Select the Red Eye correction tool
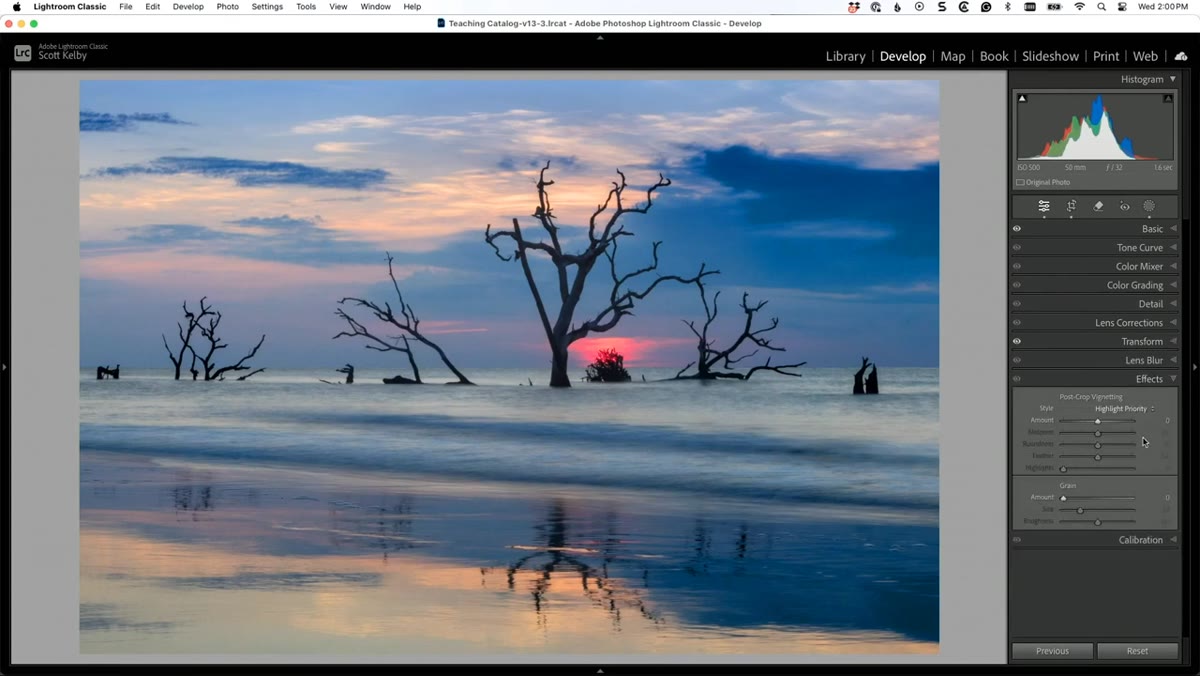The image size is (1200, 676). pos(1124,206)
